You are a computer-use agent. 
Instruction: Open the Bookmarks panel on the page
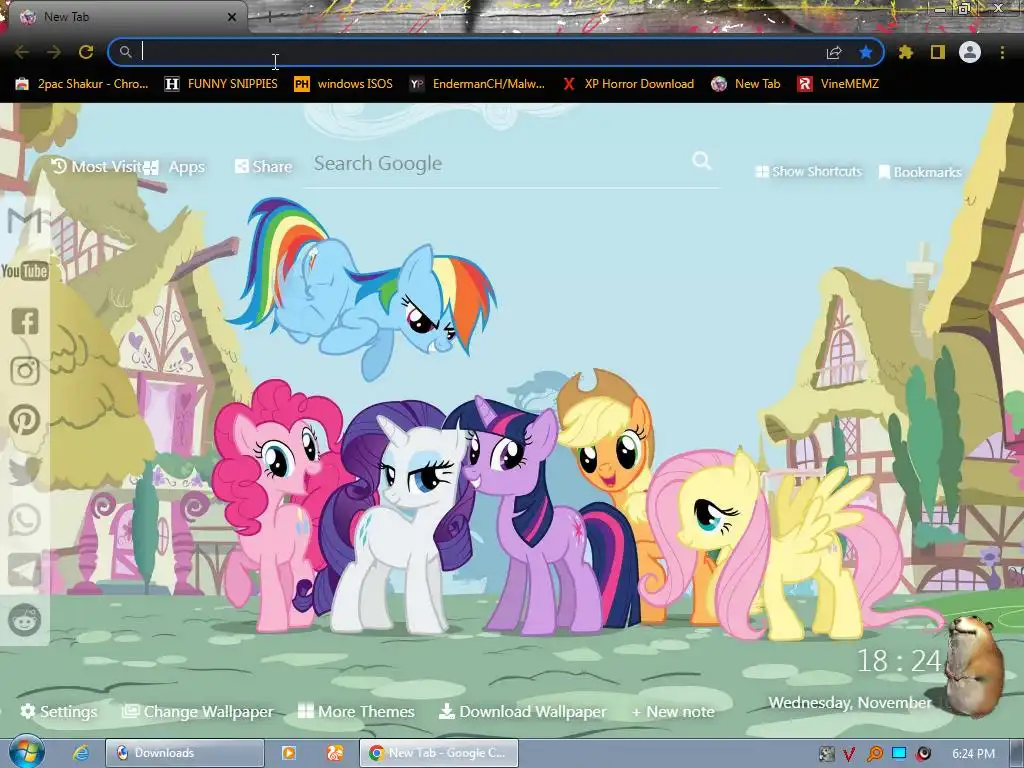pos(920,172)
